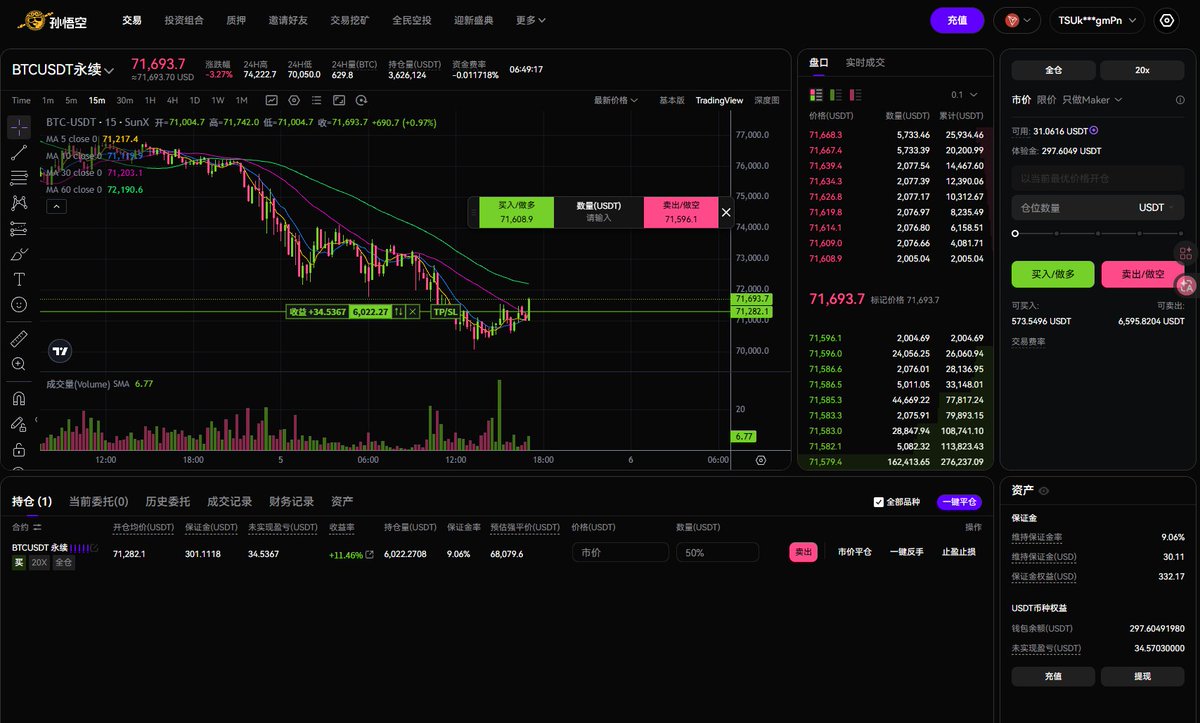Switch to 实时成交 tab
1200x723 pixels.
pyautogui.click(x=865, y=62)
